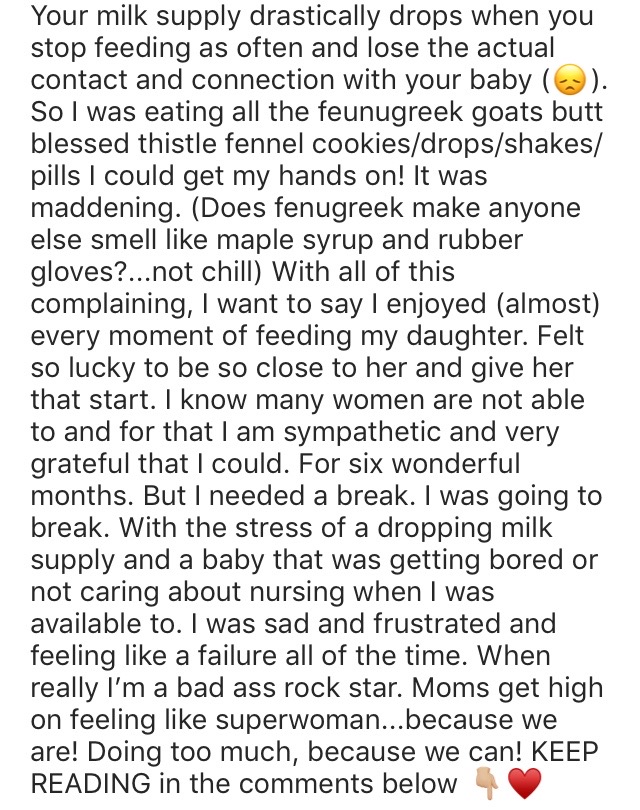Click the words KEEP READING
The height and width of the screenshot is (810, 640).
314,768
